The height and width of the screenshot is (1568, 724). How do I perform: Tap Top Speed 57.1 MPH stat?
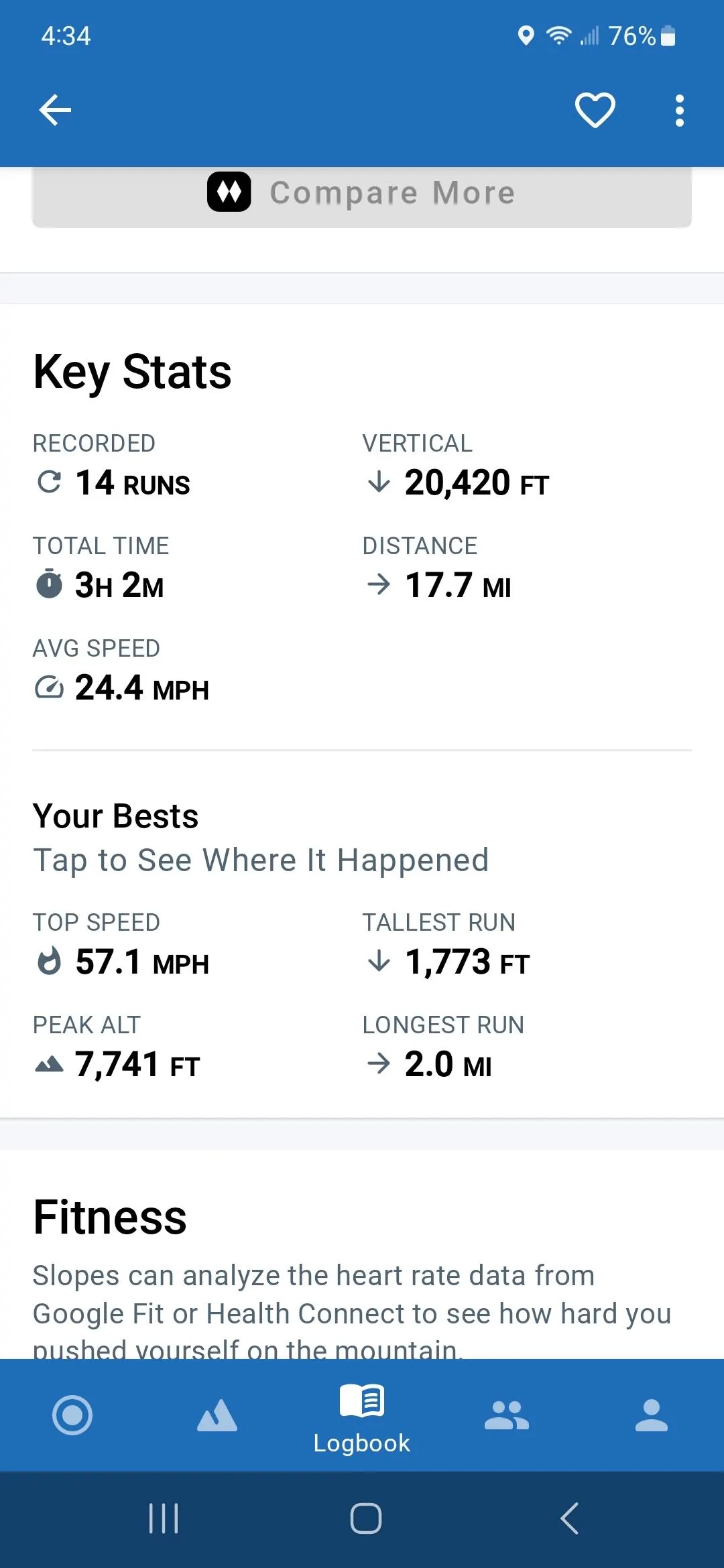(x=121, y=944)
